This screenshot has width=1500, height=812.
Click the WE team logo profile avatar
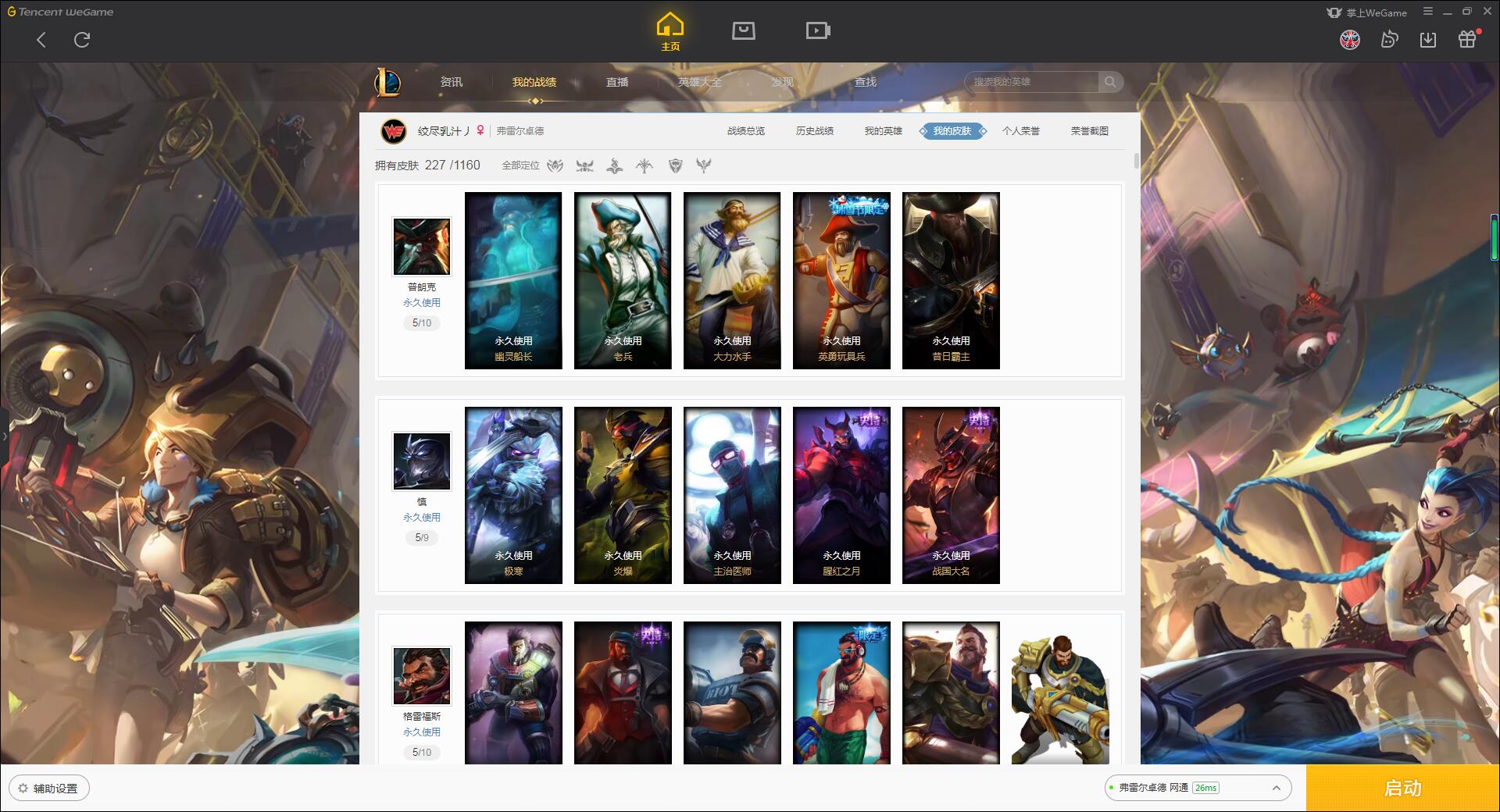click(x=394, y=131)
